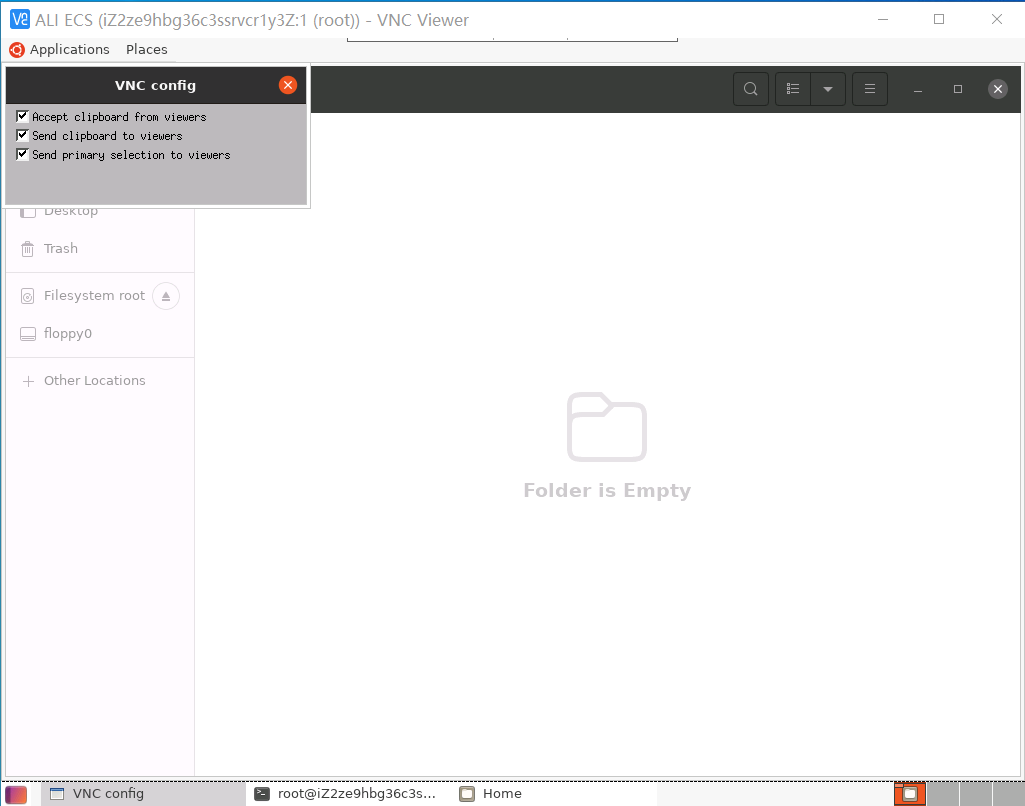Eject Filesystem root volume
1025x806 pixels.
pyautogui.click(x=166, y=296)
